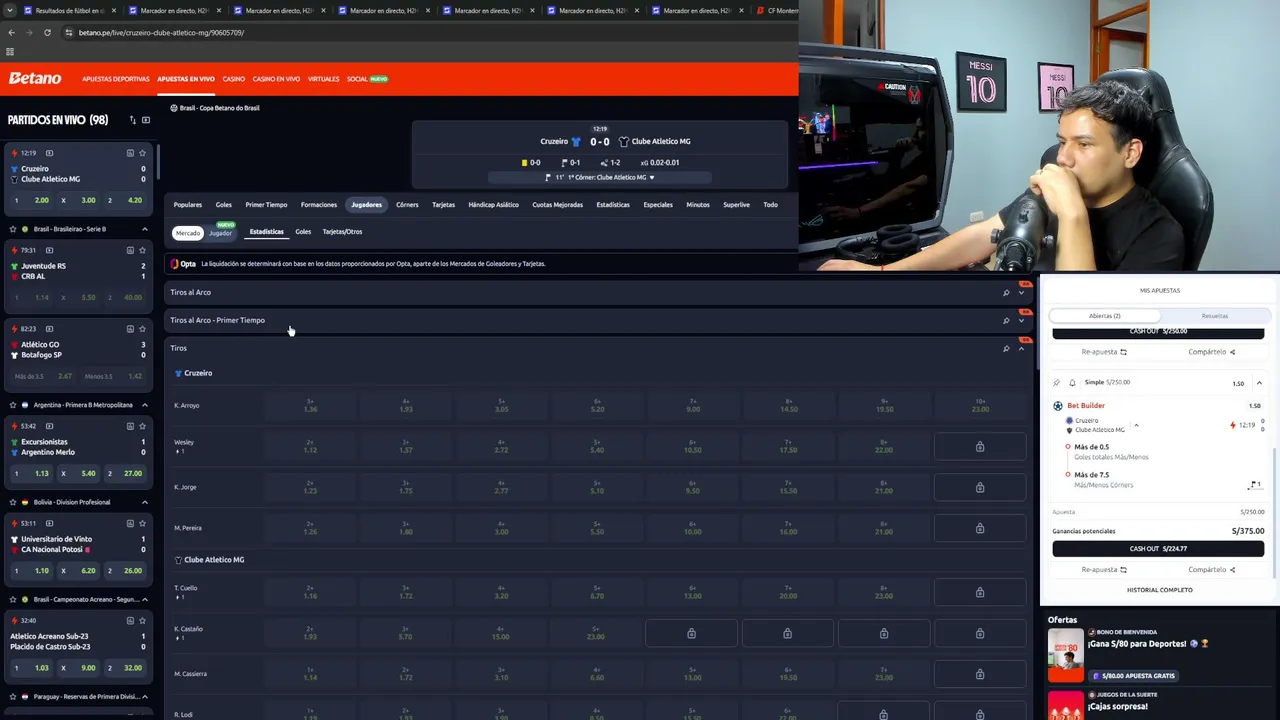The width and height of the screenshot is (1280, 720).
Task: Open the Goles market tab
Action: click(224, 205)
